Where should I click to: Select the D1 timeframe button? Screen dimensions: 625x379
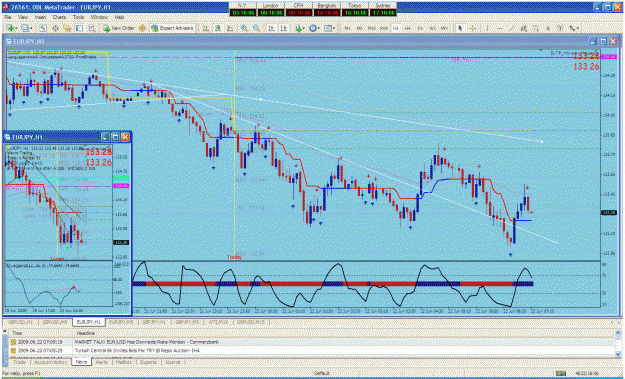click(420, 28)
